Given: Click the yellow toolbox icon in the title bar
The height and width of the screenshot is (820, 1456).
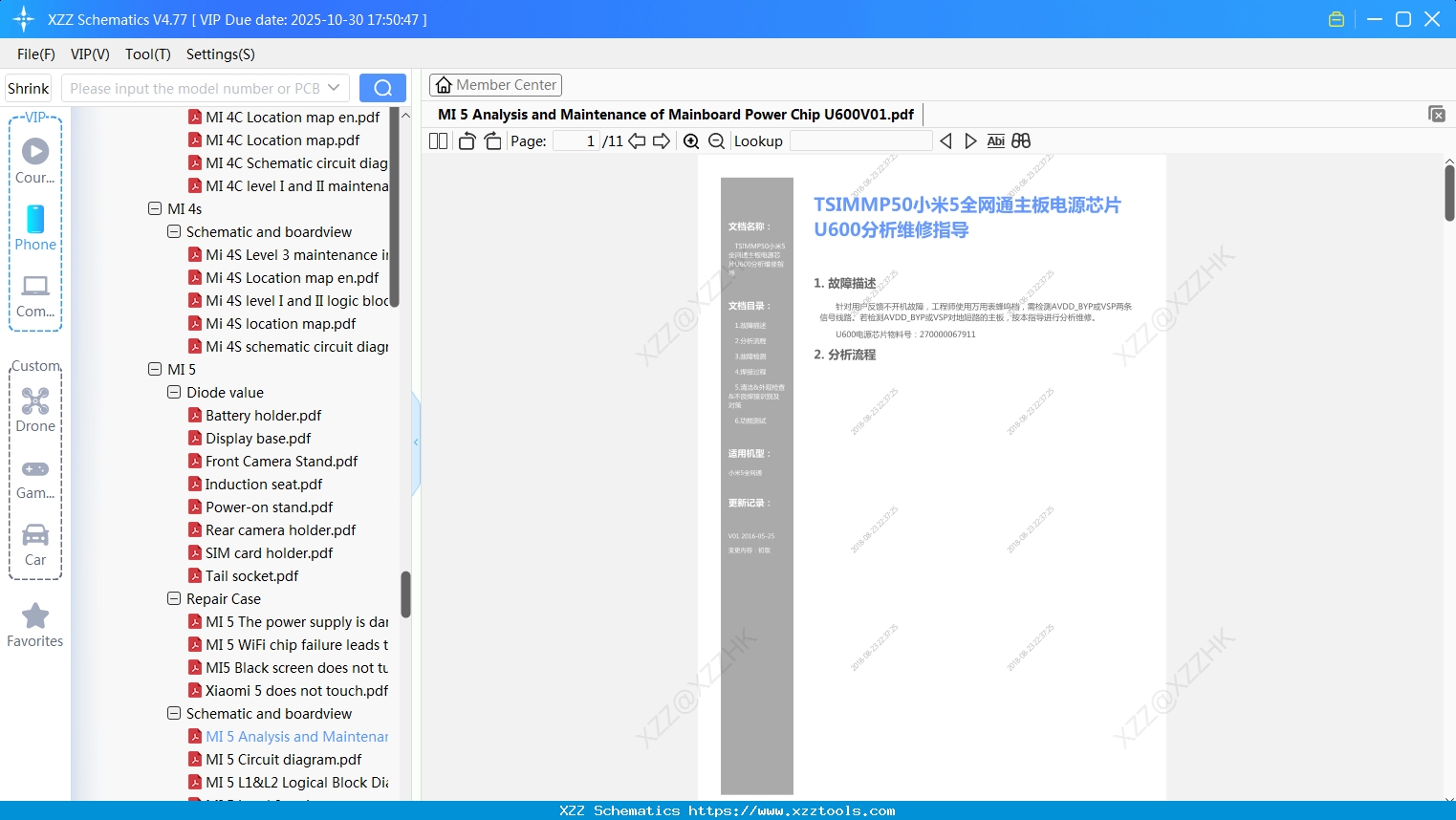Looking at the screenshot, I should pyautogui.click(x=1336, y=18).
